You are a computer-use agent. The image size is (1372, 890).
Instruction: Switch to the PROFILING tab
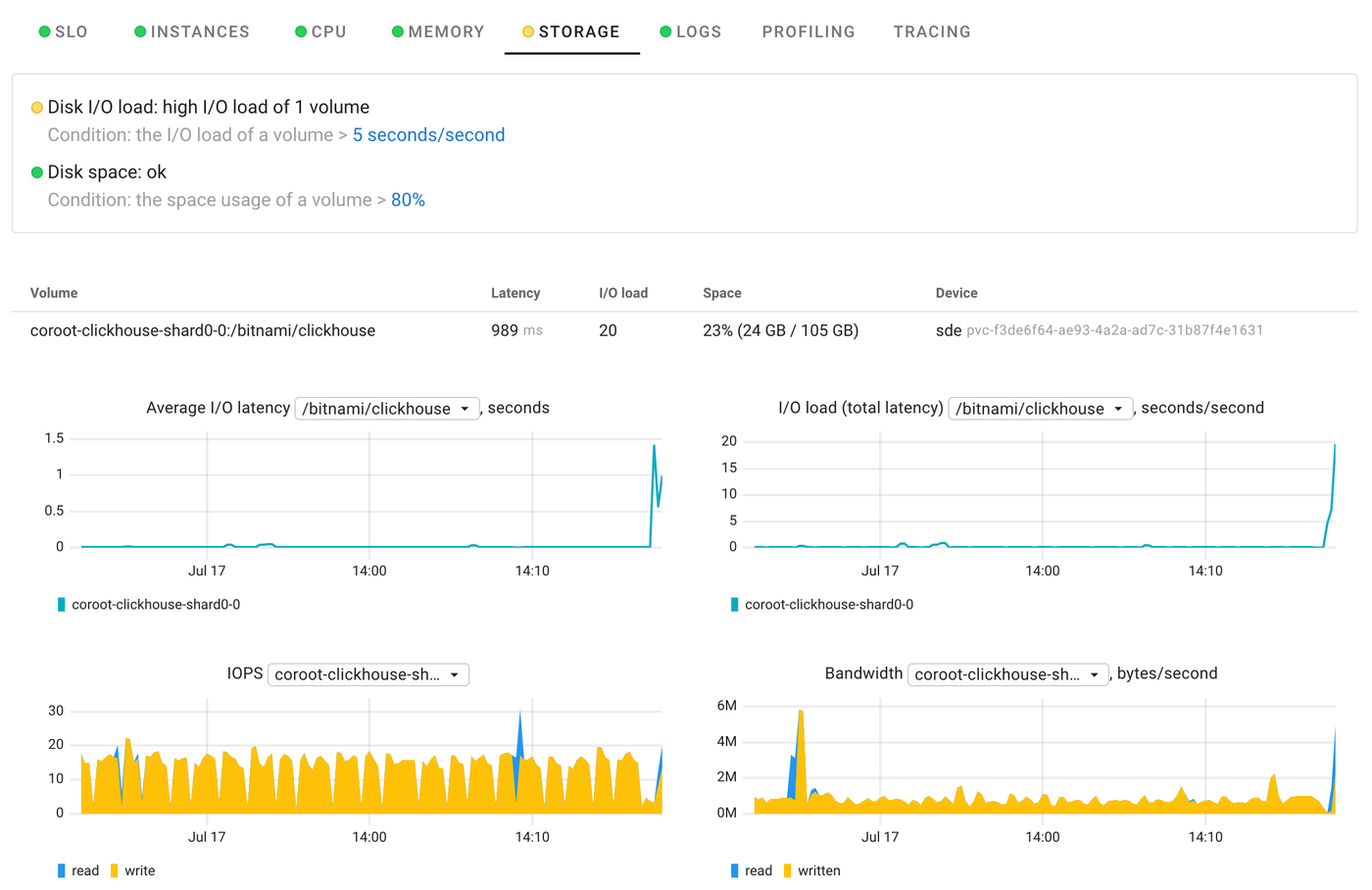click(808, 31)
